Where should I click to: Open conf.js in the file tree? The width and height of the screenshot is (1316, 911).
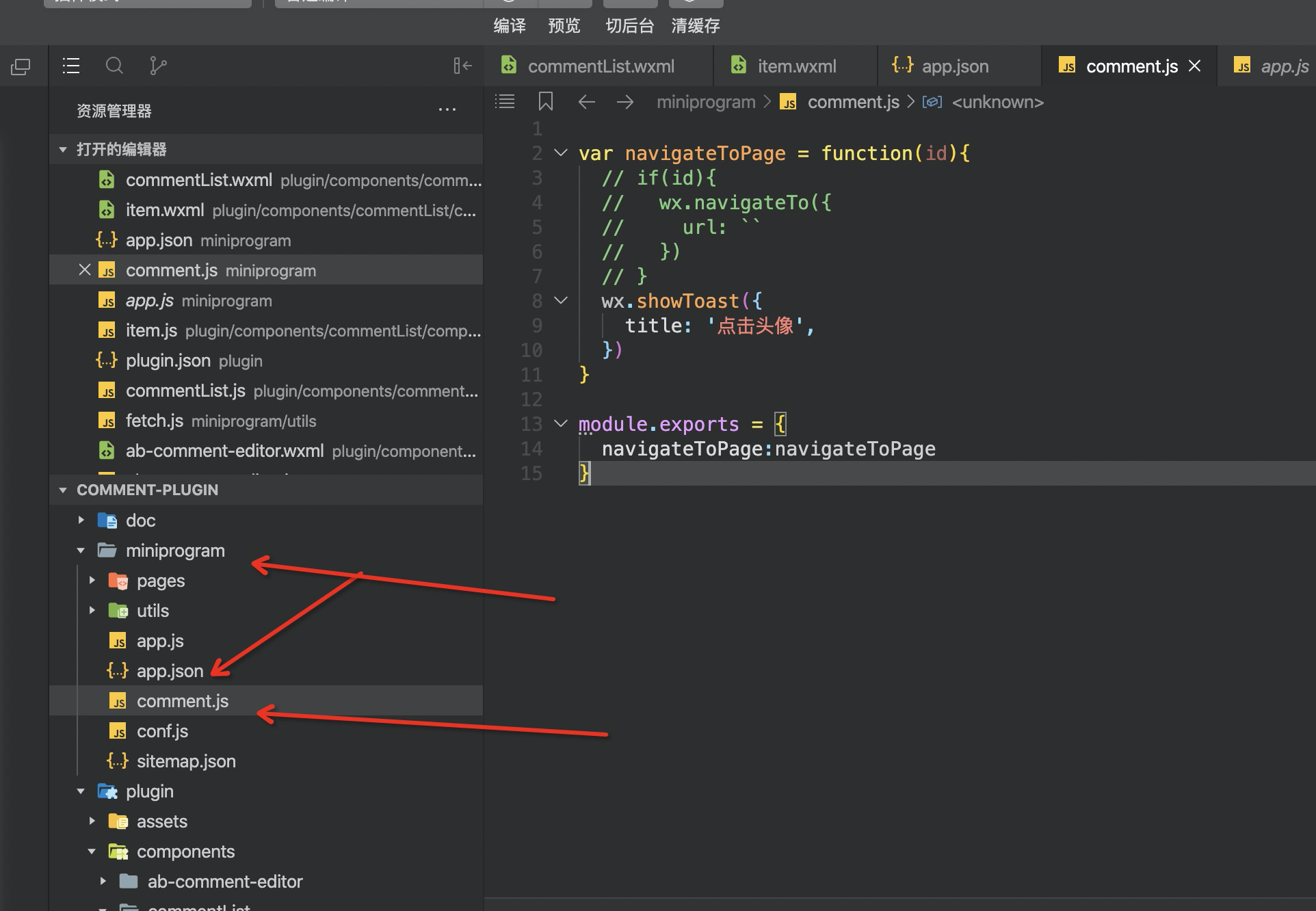coord(162,731)
